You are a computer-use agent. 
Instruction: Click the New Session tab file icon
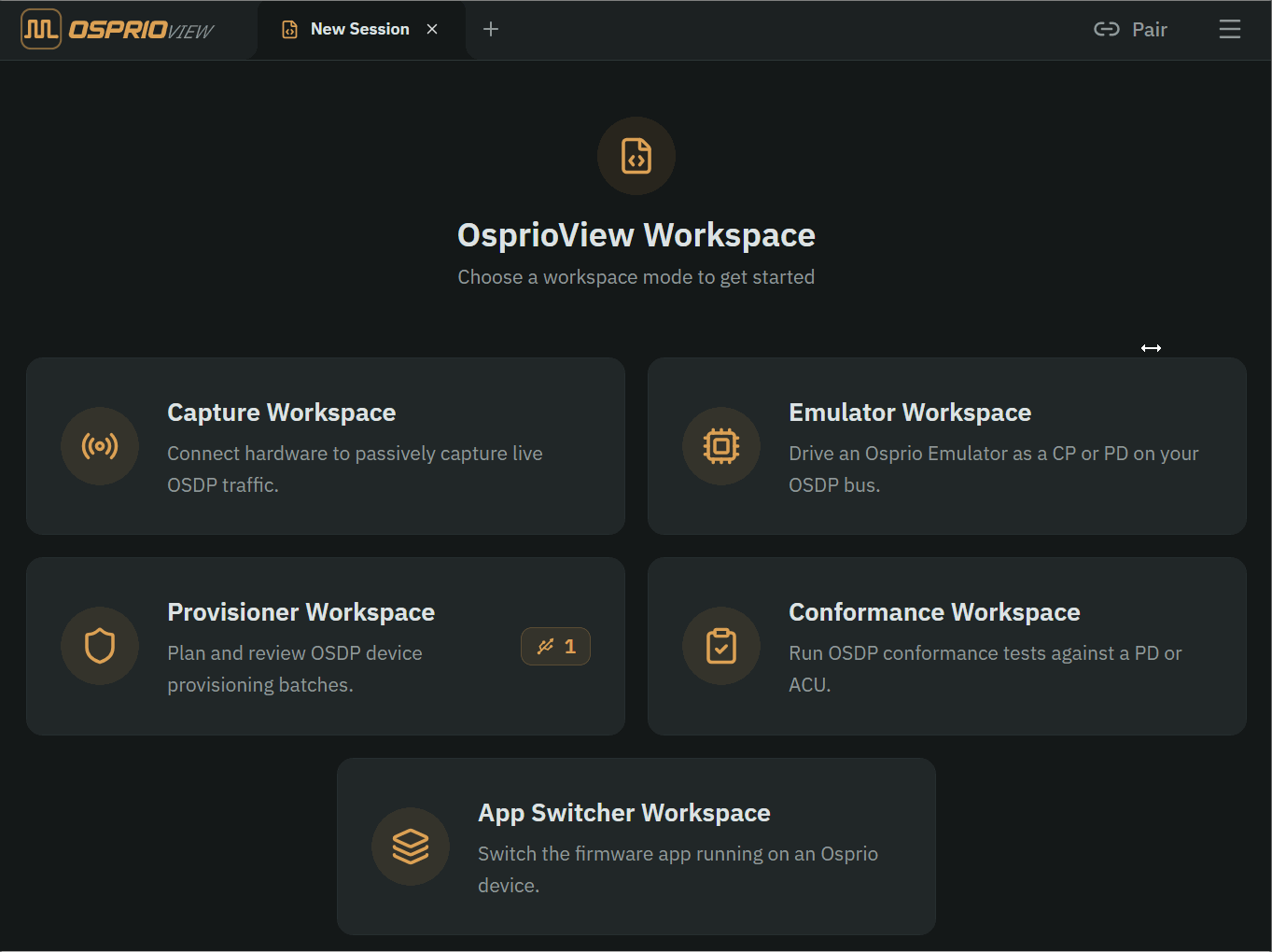(290, 29)
